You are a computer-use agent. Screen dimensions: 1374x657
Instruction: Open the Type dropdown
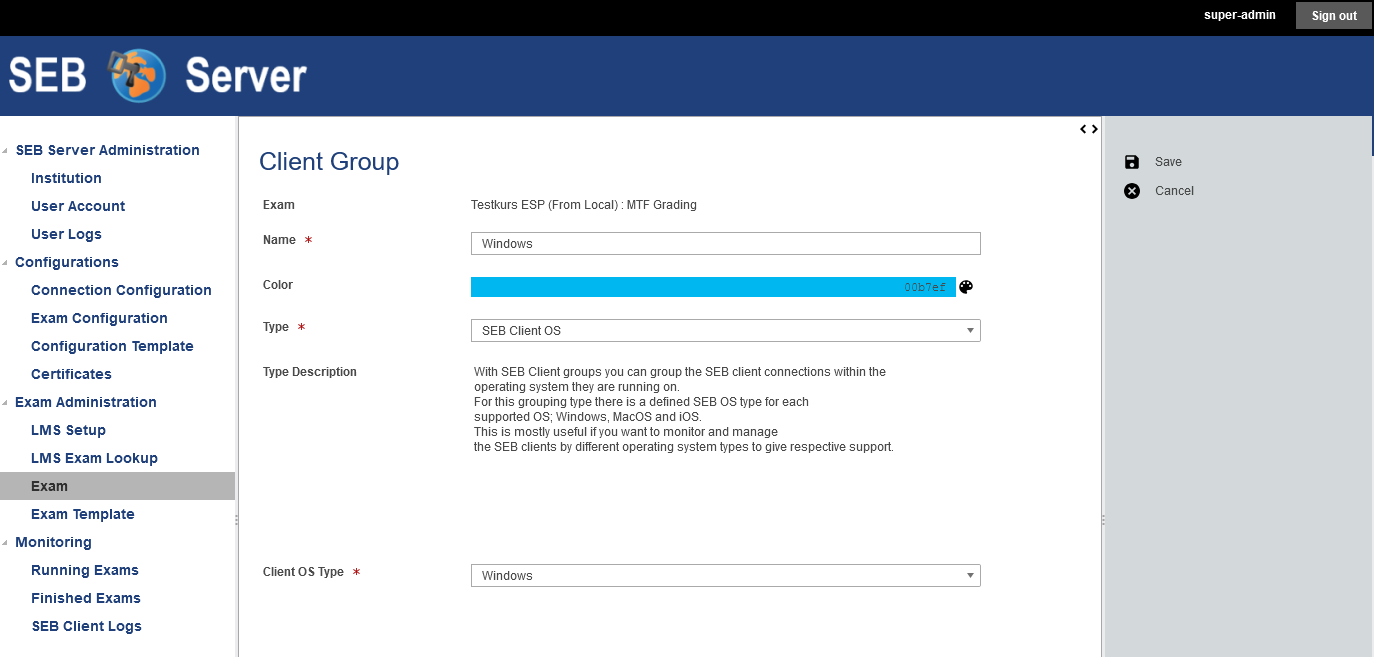[725, 330]
